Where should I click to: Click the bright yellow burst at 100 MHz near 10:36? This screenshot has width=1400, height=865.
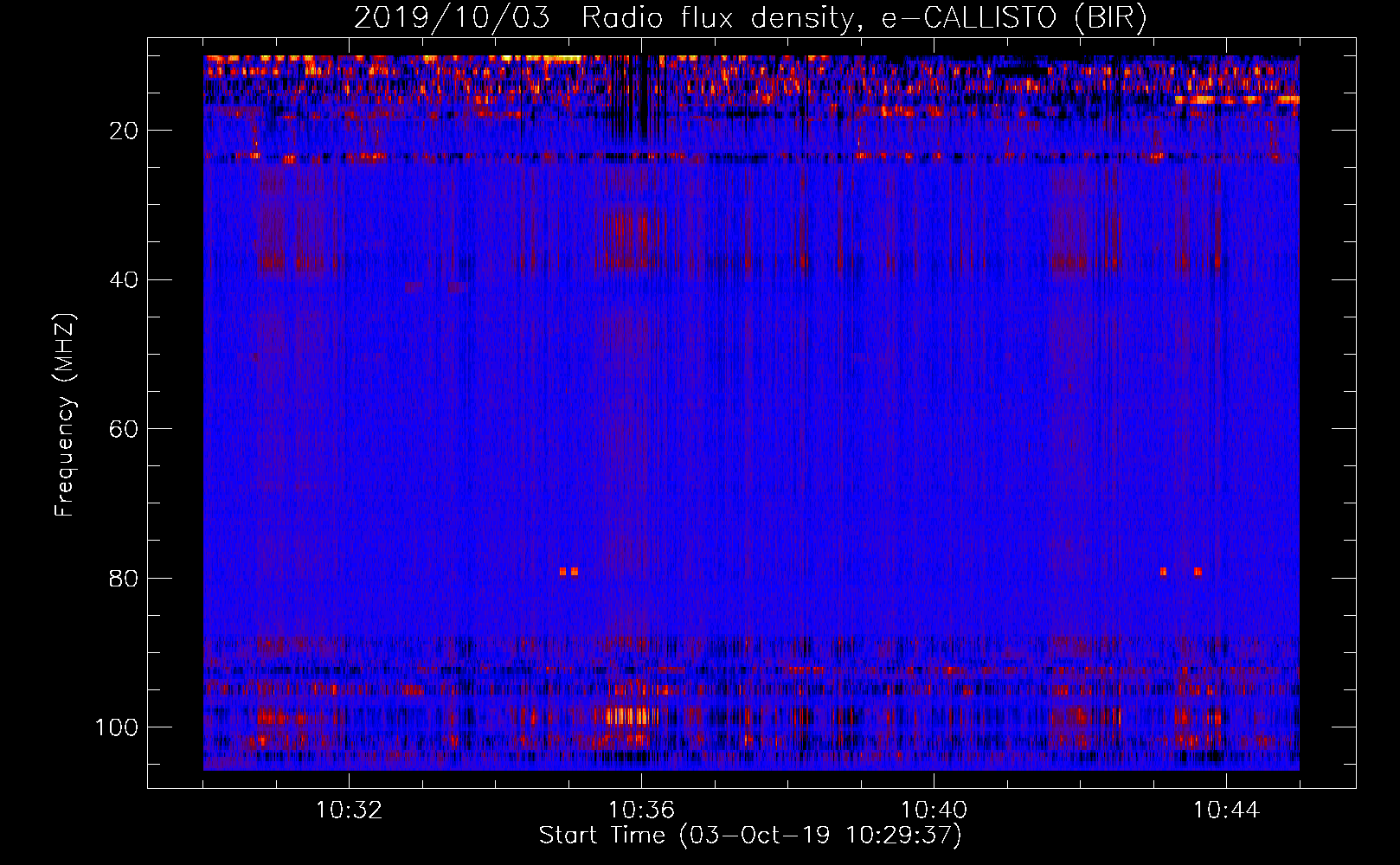pos(629,716)
